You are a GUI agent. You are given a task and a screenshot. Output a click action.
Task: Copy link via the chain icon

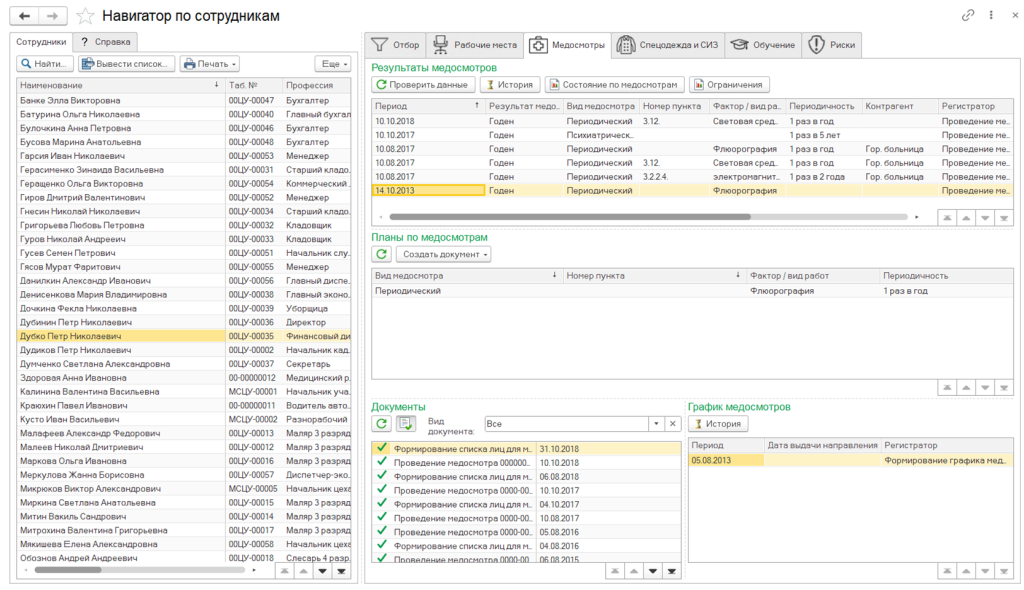[968, 14]
